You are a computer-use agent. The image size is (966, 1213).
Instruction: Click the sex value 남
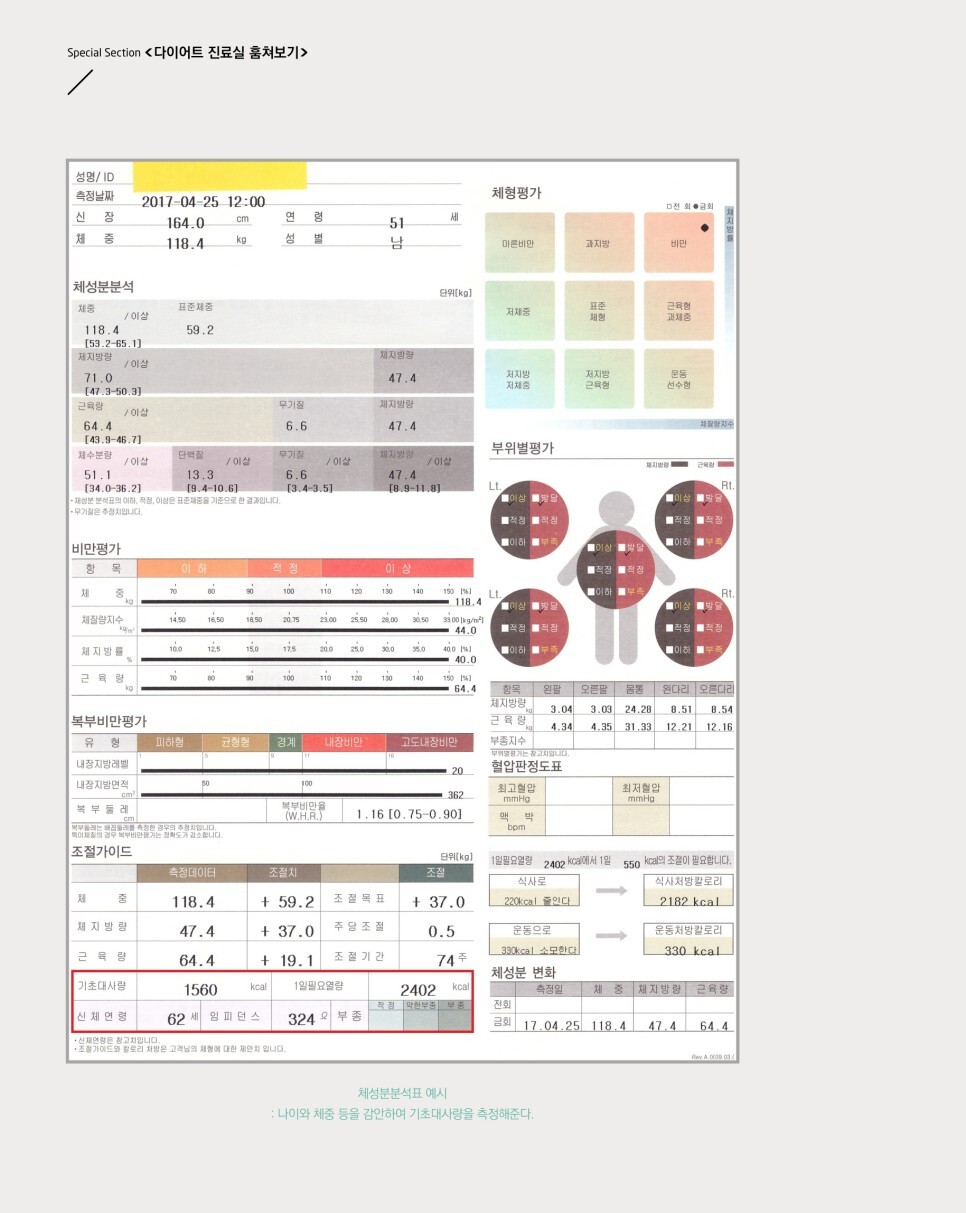pyautogui.click(x=396, y=243)
